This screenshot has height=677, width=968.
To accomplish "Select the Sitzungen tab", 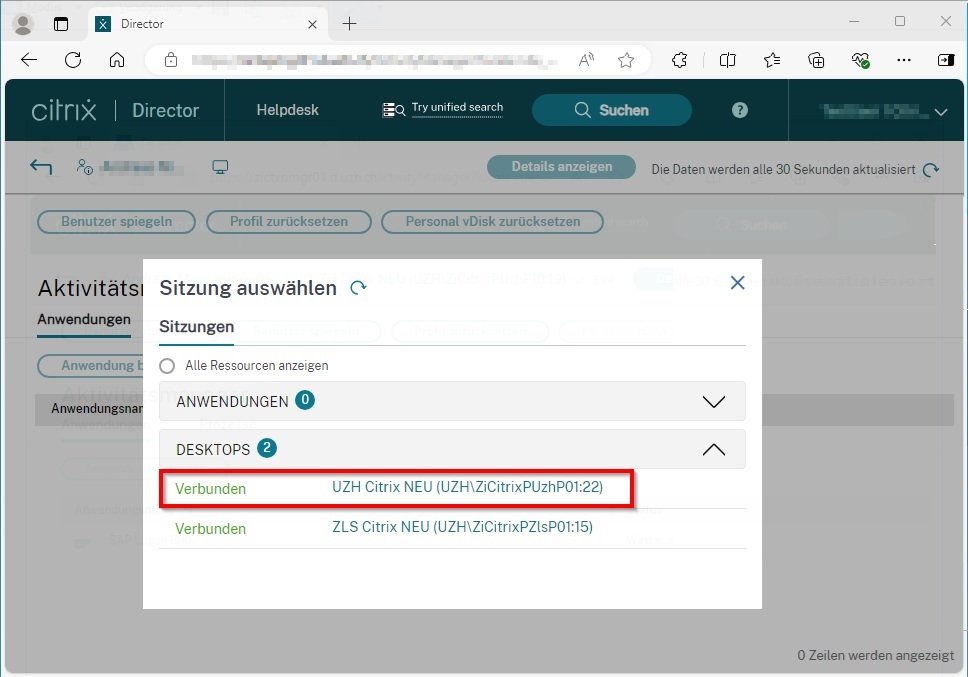I will [196, 327].
